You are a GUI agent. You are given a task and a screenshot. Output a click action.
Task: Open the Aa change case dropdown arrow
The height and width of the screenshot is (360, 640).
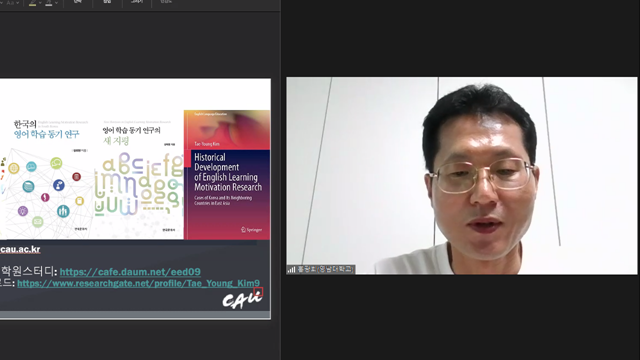18,3
